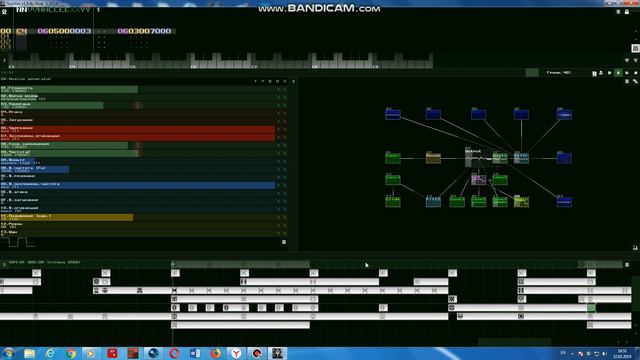The width and height of the screenshot is (640, 360).
Task: Select the yellow-green module in the bottom row
Action: (521, 201)
